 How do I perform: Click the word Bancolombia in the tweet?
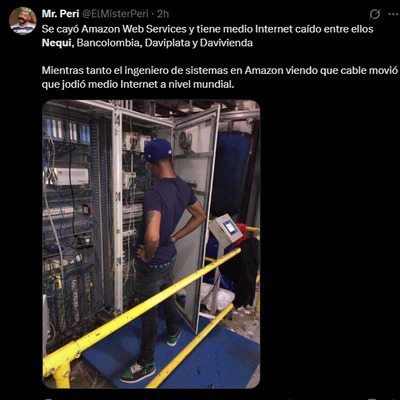(x=107, y=43)
